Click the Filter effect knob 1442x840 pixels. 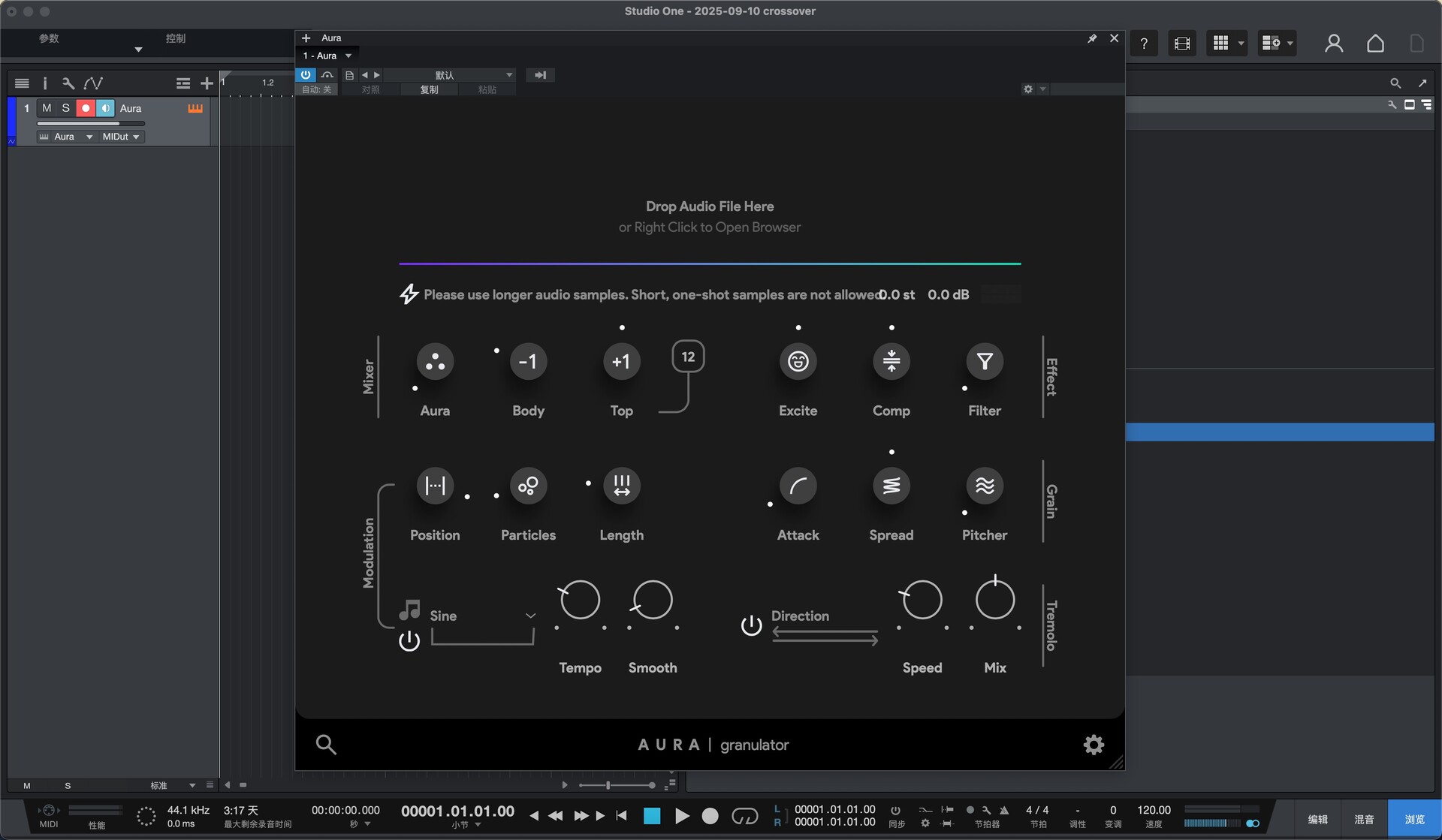[985, 362]
